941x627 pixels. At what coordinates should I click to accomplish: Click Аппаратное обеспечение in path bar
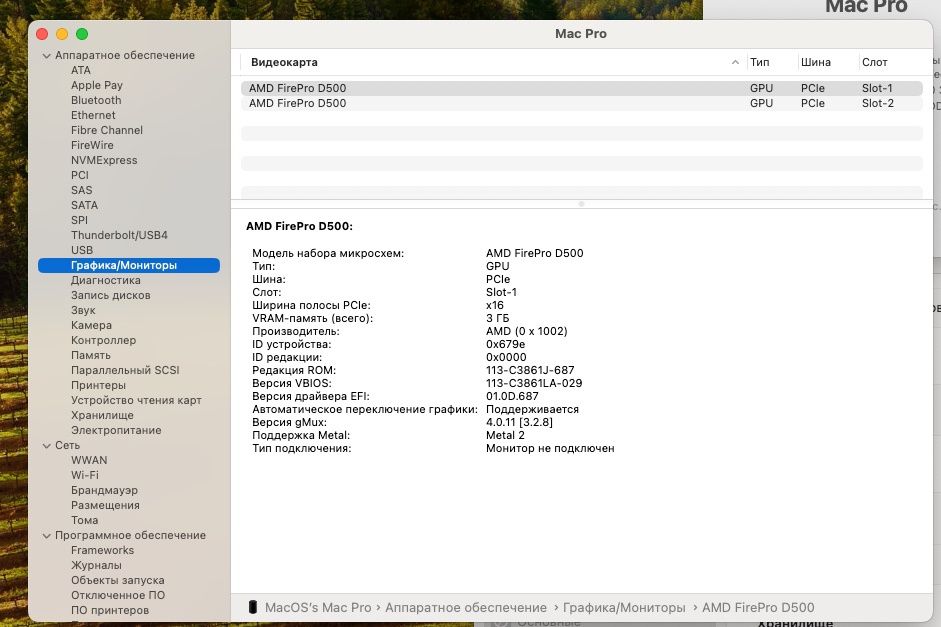(466, 607)
